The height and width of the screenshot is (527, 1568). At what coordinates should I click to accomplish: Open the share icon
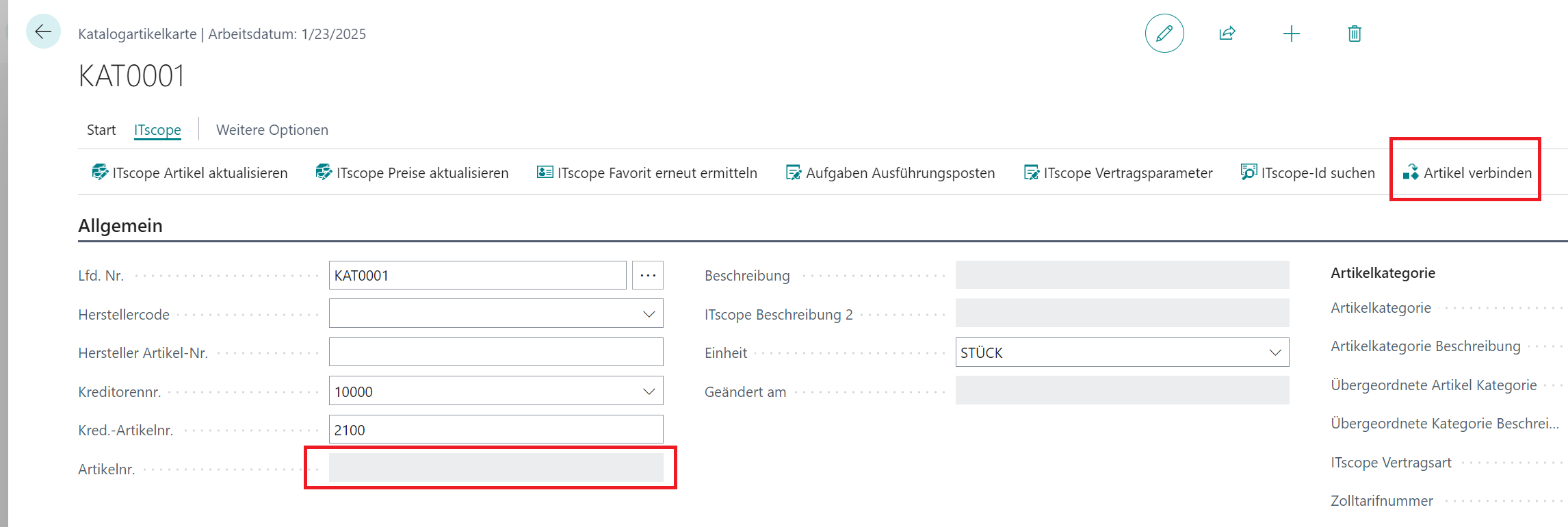(1227, 34)
